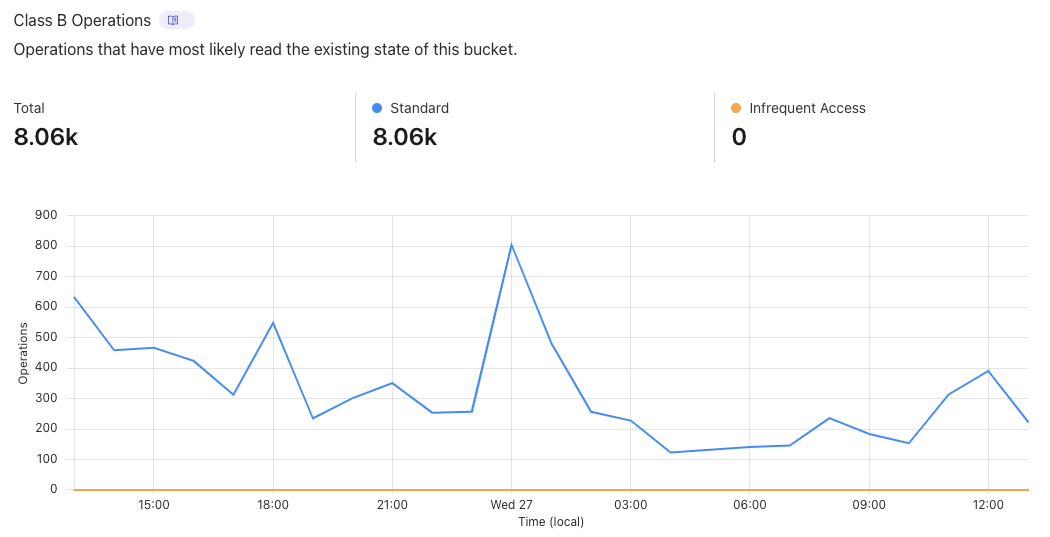The width and height of the screenshot is (1050, 537).
Task: Click the blue Standard legend dot
Action: click(377, 108)
